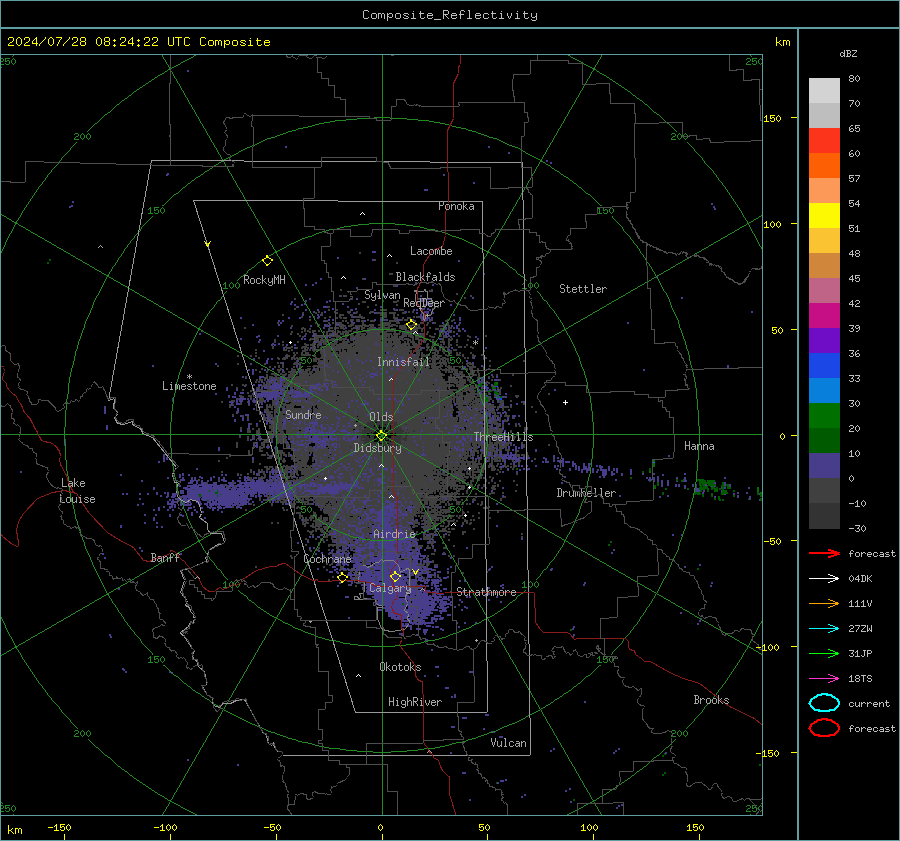
Task: Click the Lake Louise label
Action: coord(77,491)
